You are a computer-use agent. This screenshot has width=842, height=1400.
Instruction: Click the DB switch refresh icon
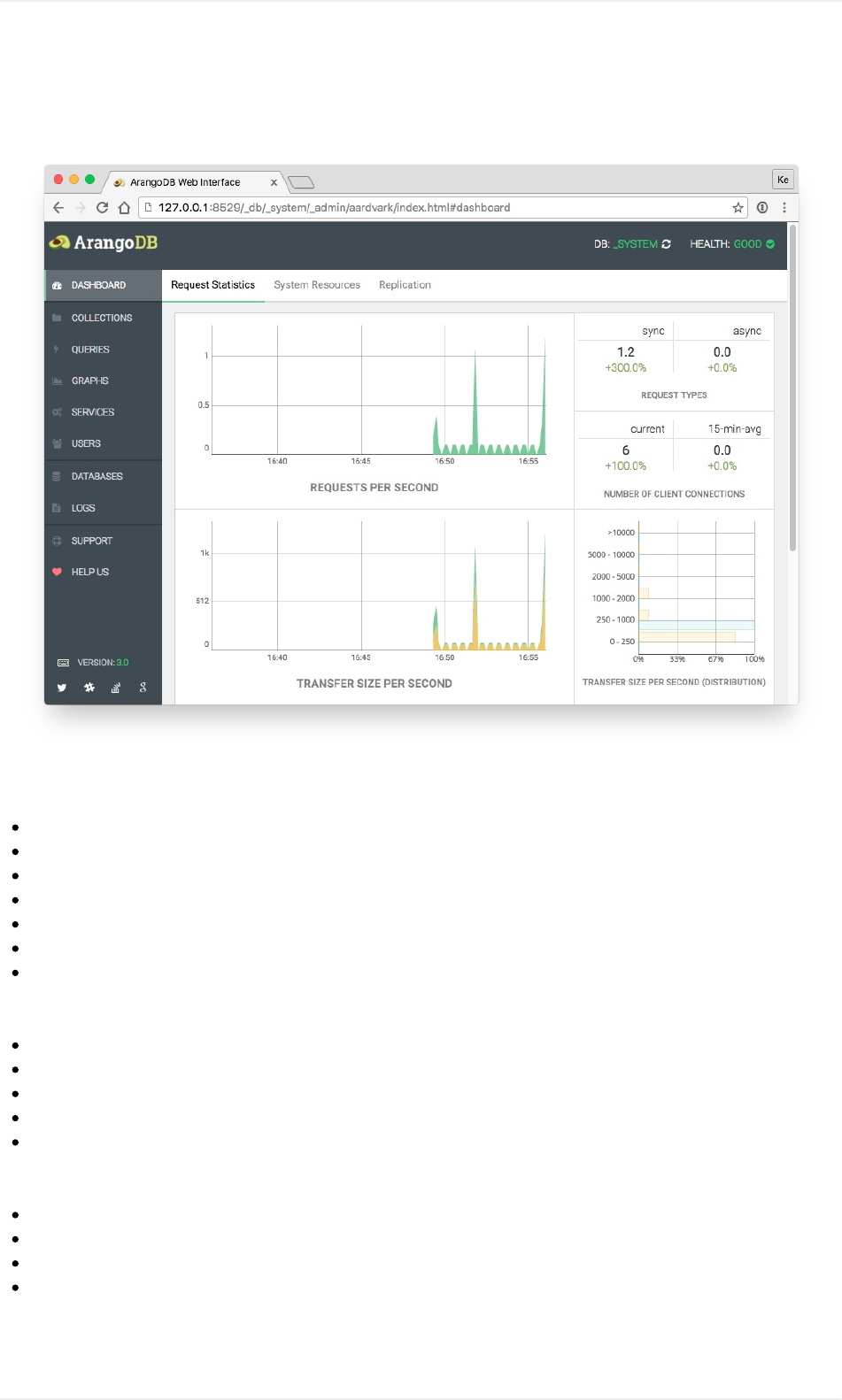tap(667, 244)
